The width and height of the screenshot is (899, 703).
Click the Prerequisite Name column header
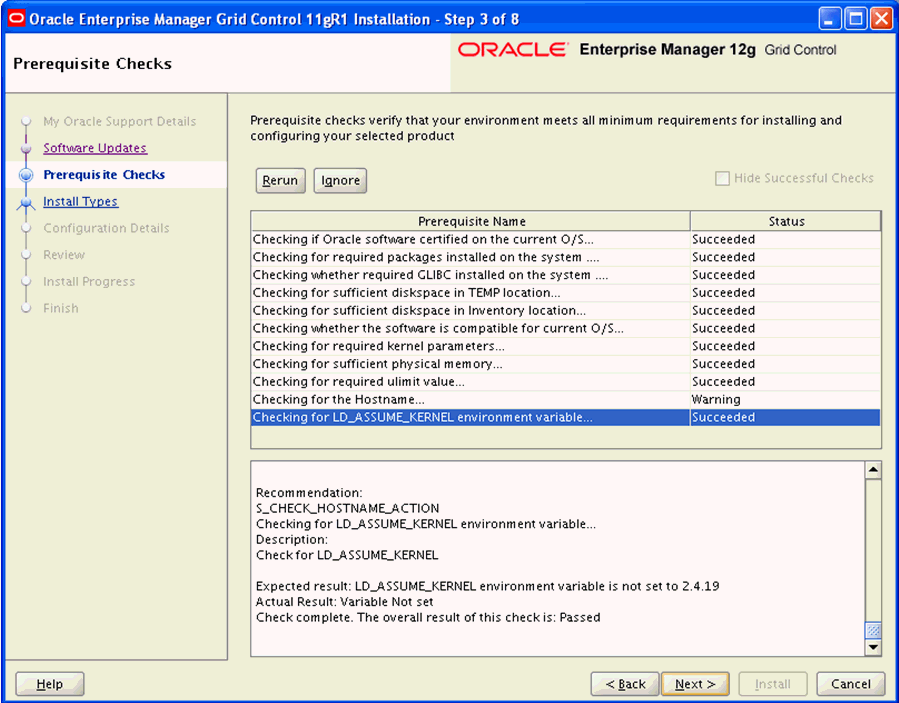(x=471, y=221)
